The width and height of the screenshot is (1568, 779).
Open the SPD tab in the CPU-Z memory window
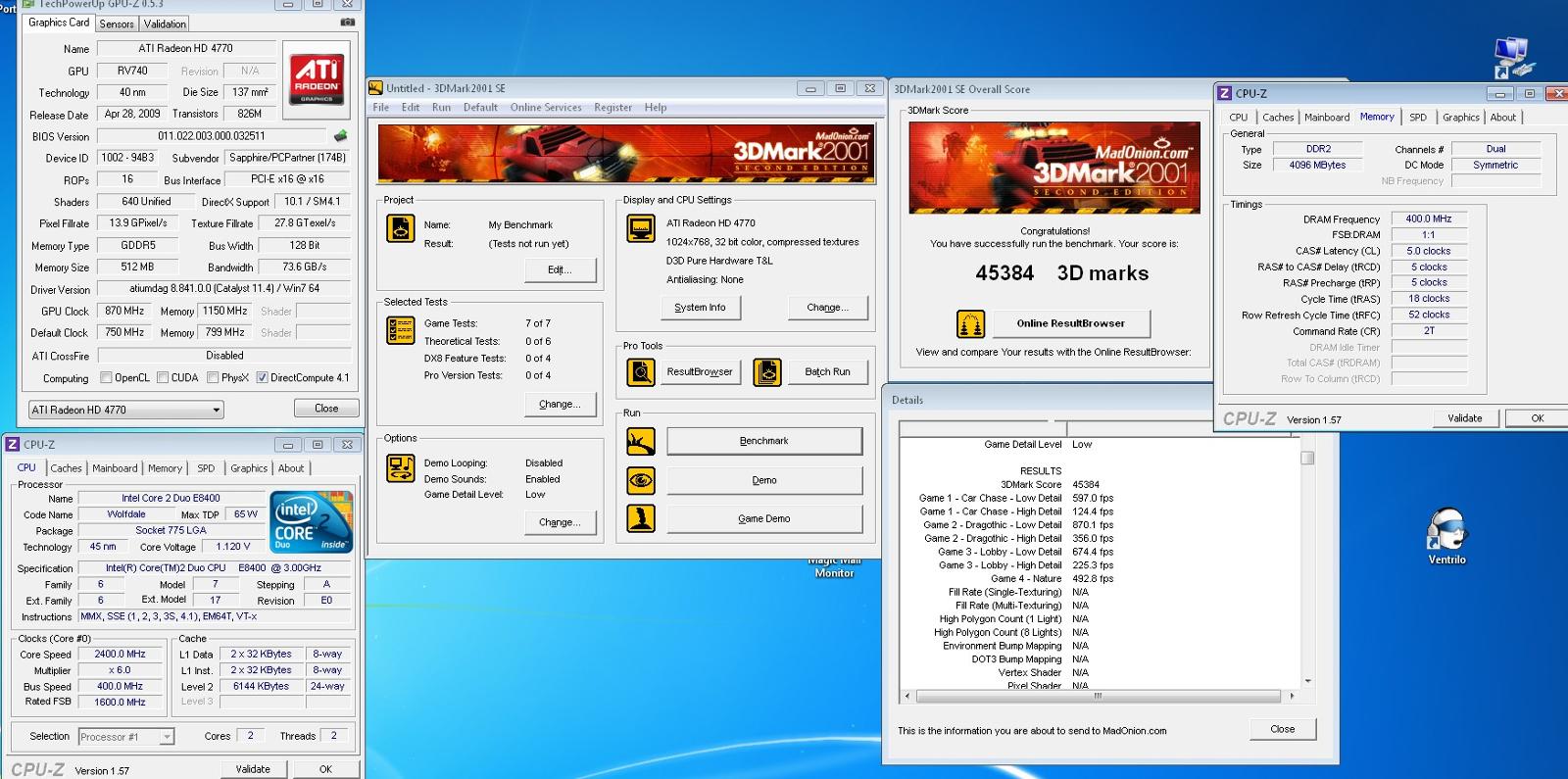pyautogui.click(x=1418, y=118)
